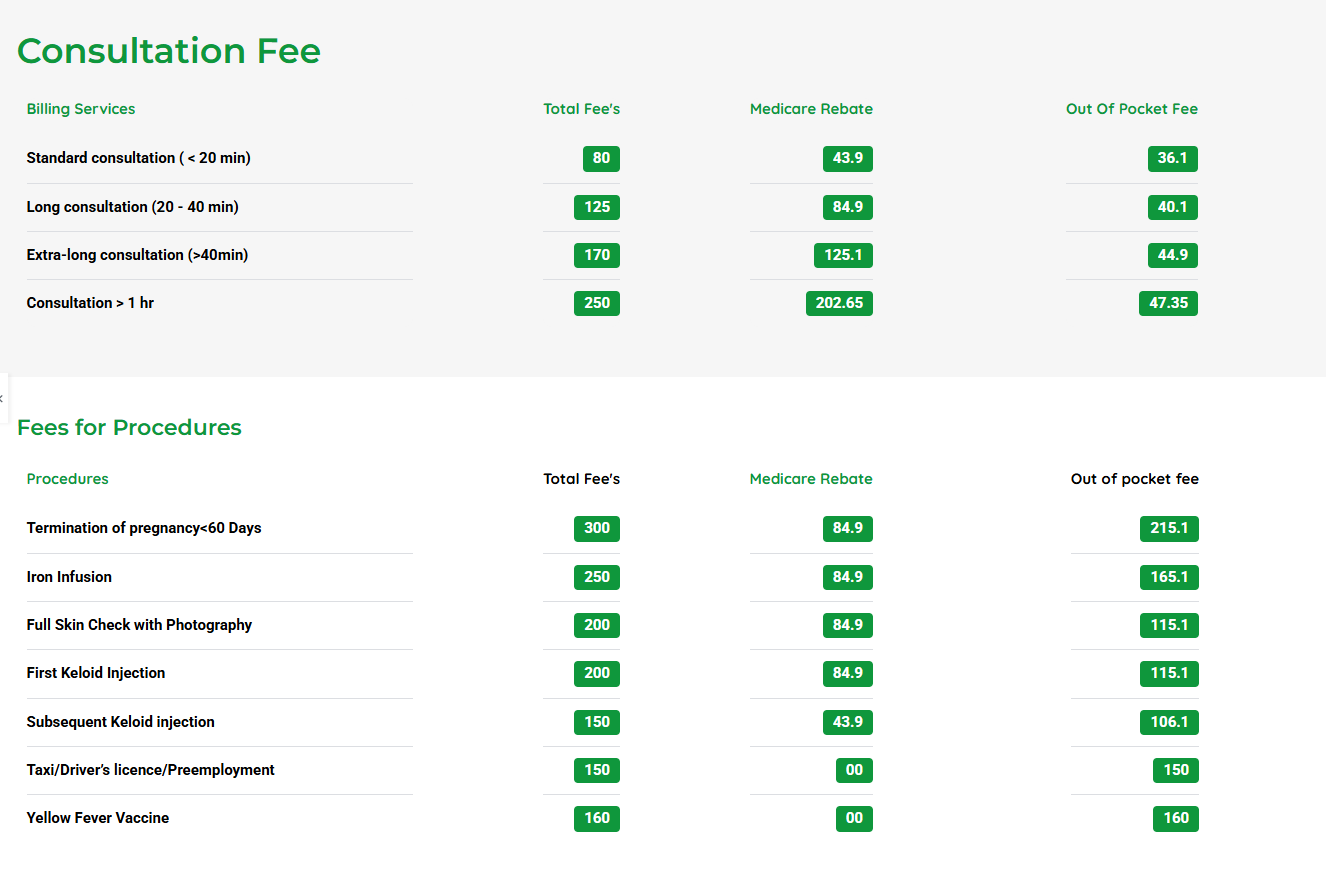This screenshot has width=1326, height=889.
Task: Select the 150 fee for Taxi/Driver's licence
Action: pyautogui.click(x=596, y=770)
